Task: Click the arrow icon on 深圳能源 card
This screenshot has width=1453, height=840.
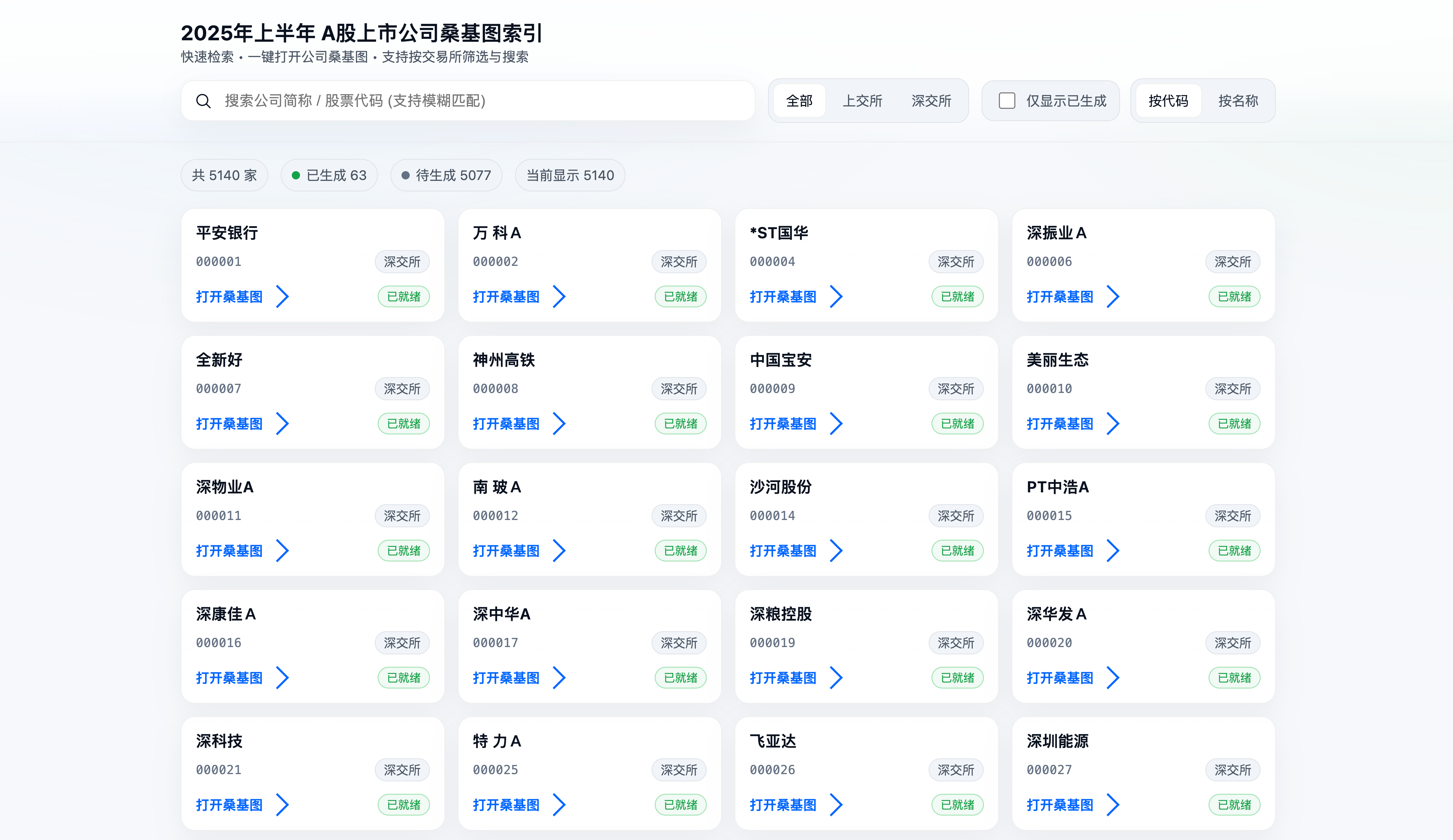Action: point(1113,804)
